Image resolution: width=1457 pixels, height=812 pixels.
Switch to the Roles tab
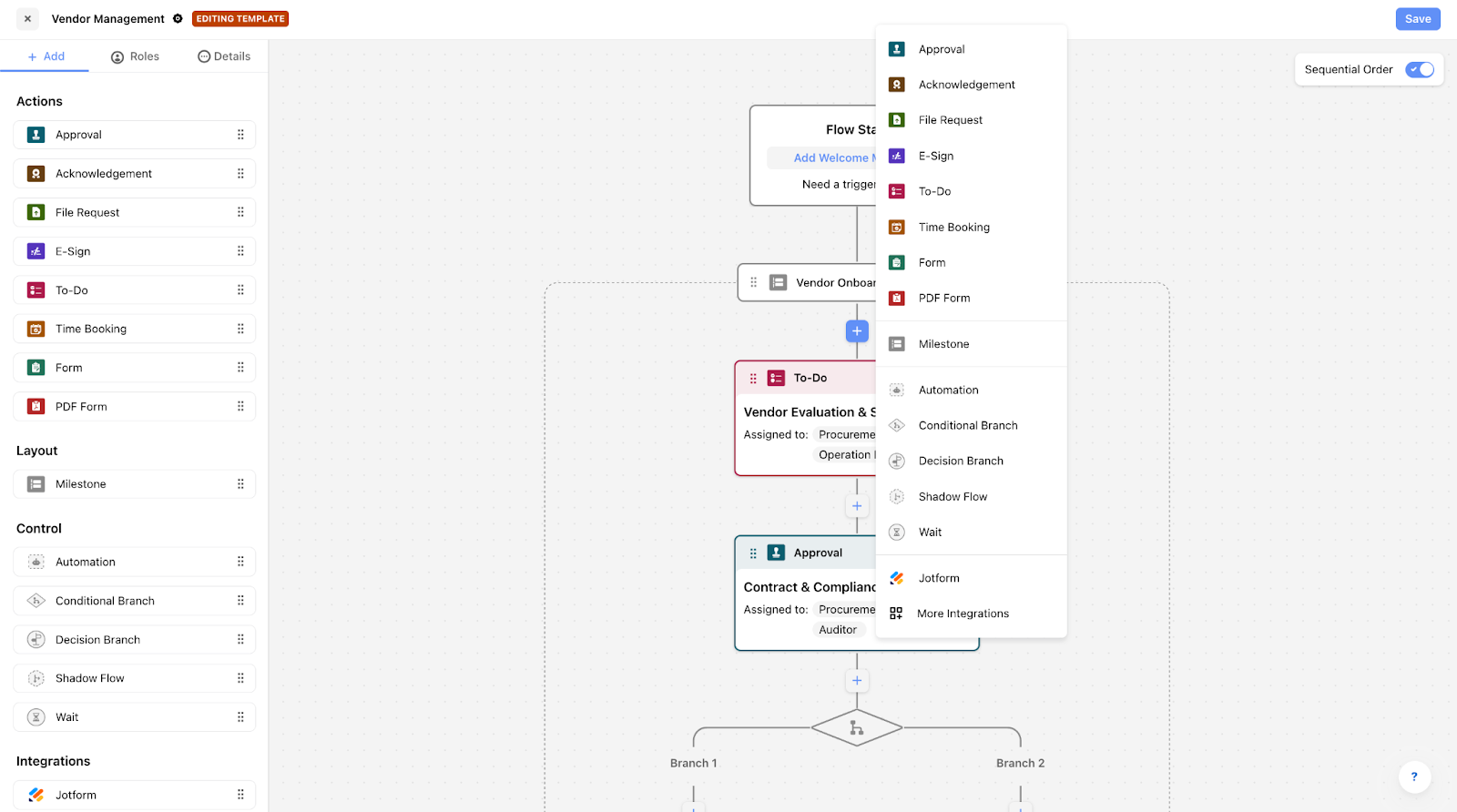click(x=135, y=56)
